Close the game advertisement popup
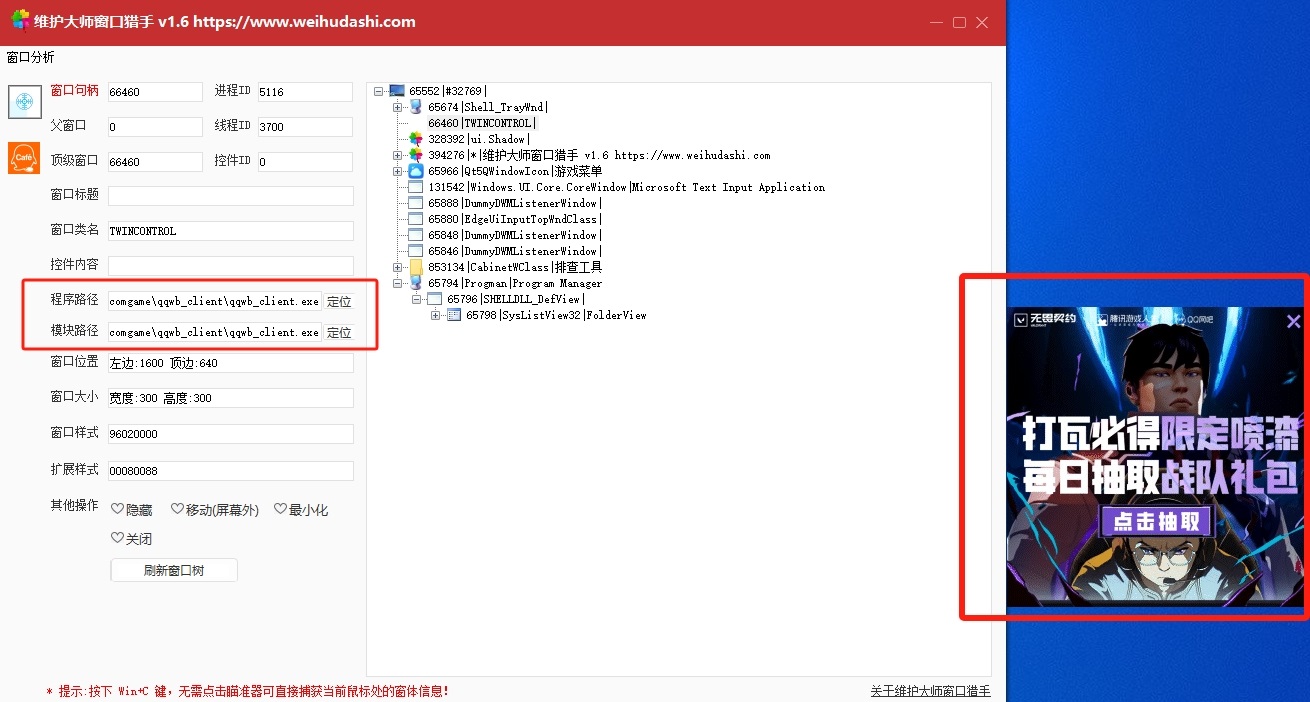 point(1293,321)
